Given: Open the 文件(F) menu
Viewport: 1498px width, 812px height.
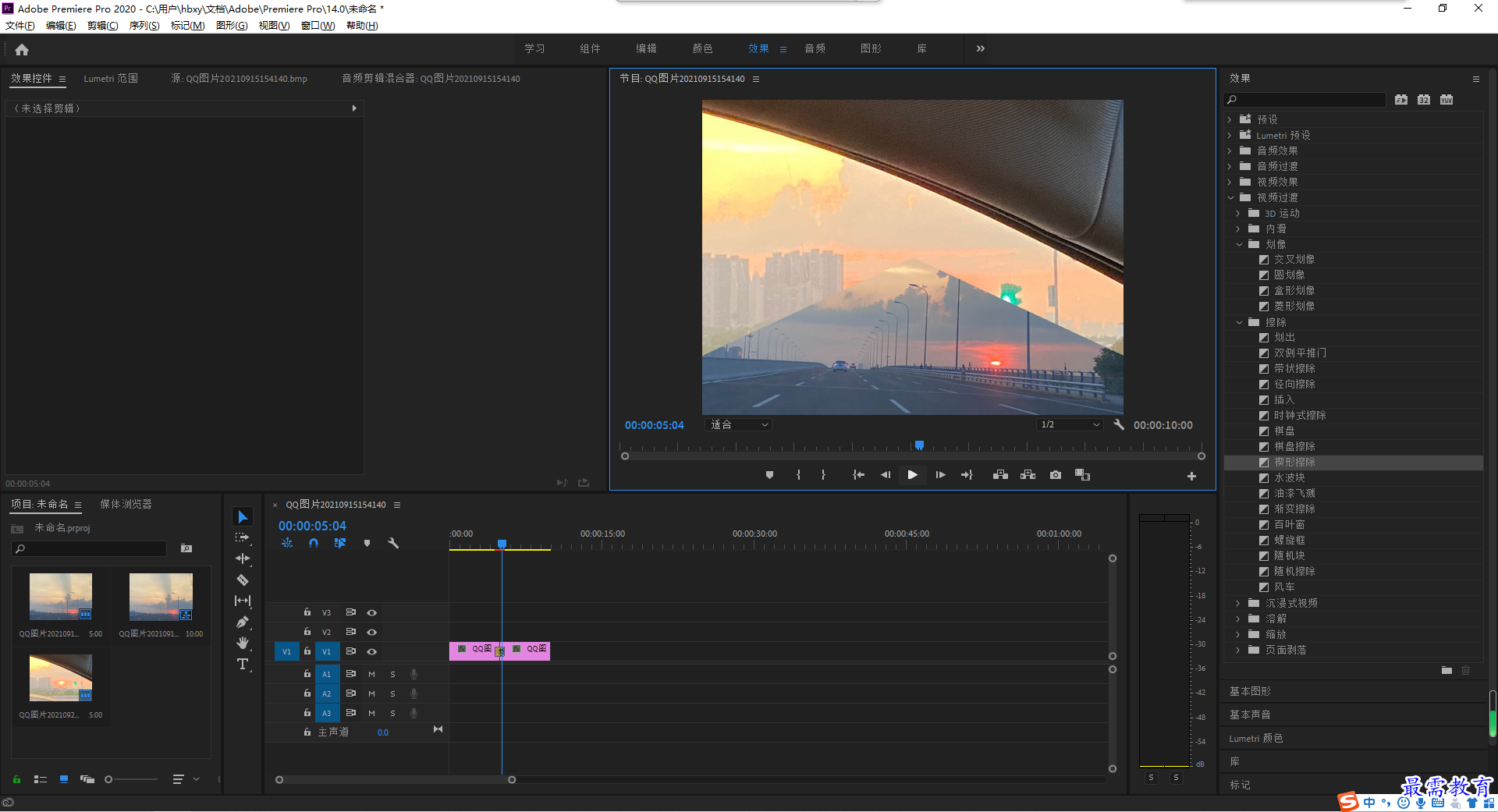Looking at the screenshot, I should coord(20,26).
